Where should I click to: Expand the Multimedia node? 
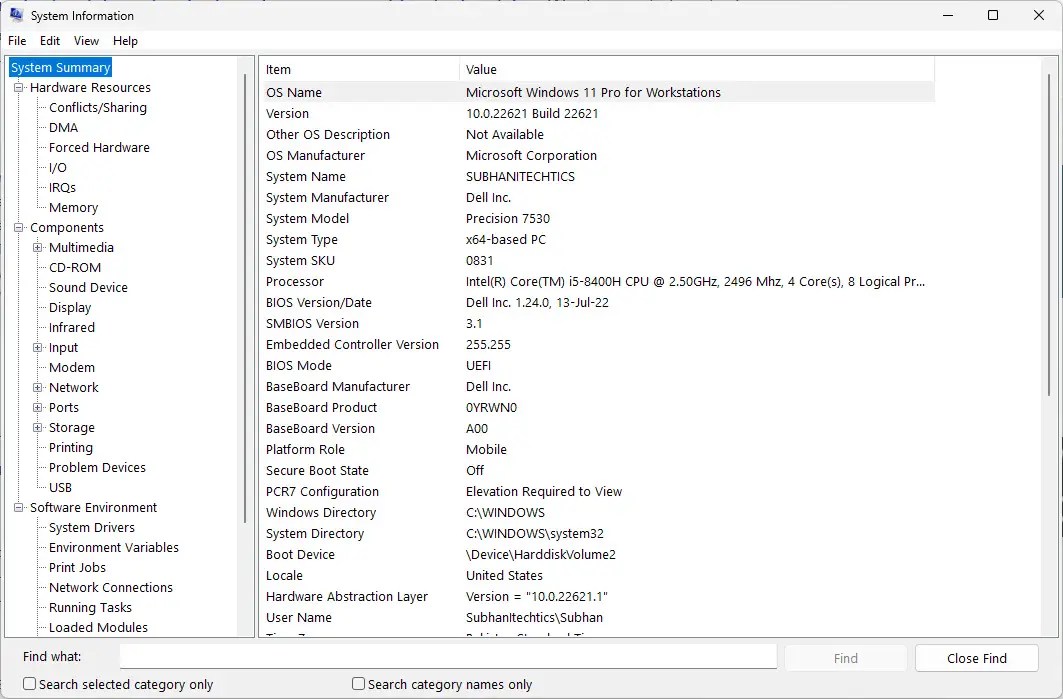[x=38, y=247]
